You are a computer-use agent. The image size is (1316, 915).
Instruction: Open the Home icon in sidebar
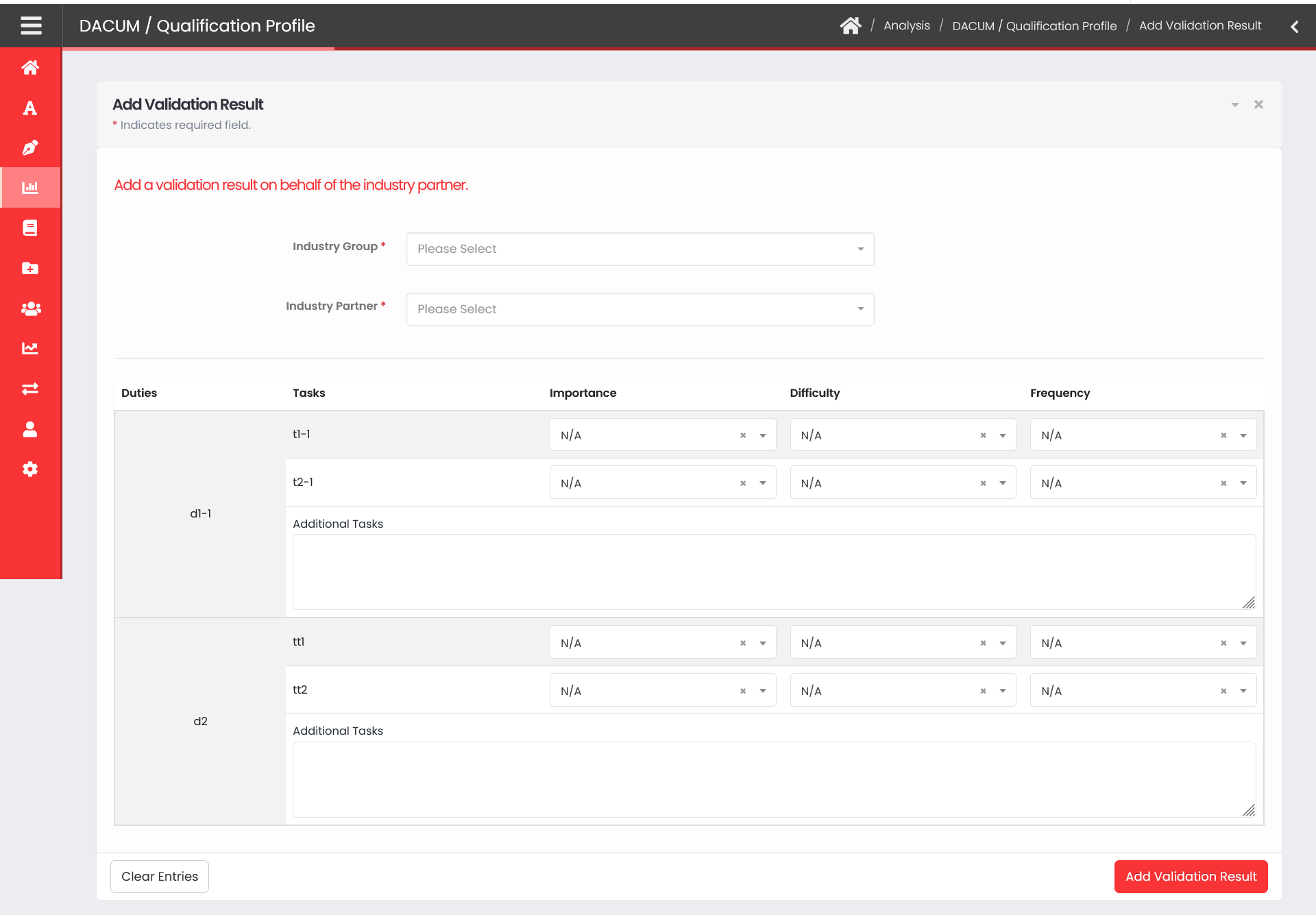pos(30,67)
